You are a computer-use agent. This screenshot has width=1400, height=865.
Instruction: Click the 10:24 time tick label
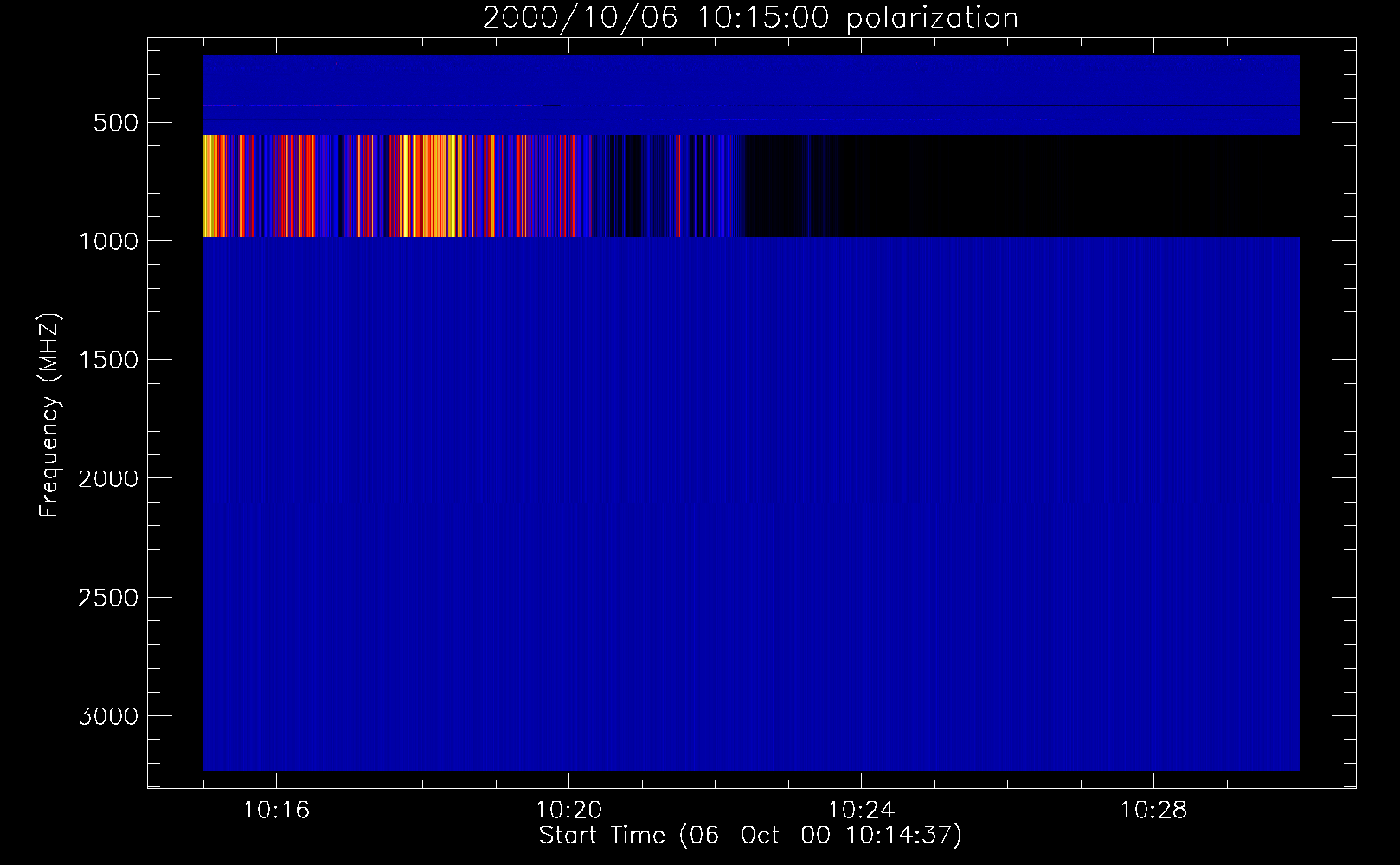pos(861,811)
